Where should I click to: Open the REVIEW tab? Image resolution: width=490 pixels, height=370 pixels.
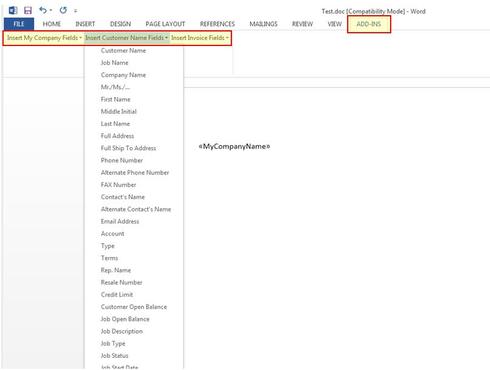pyautogui.click(x=302, y=24)
